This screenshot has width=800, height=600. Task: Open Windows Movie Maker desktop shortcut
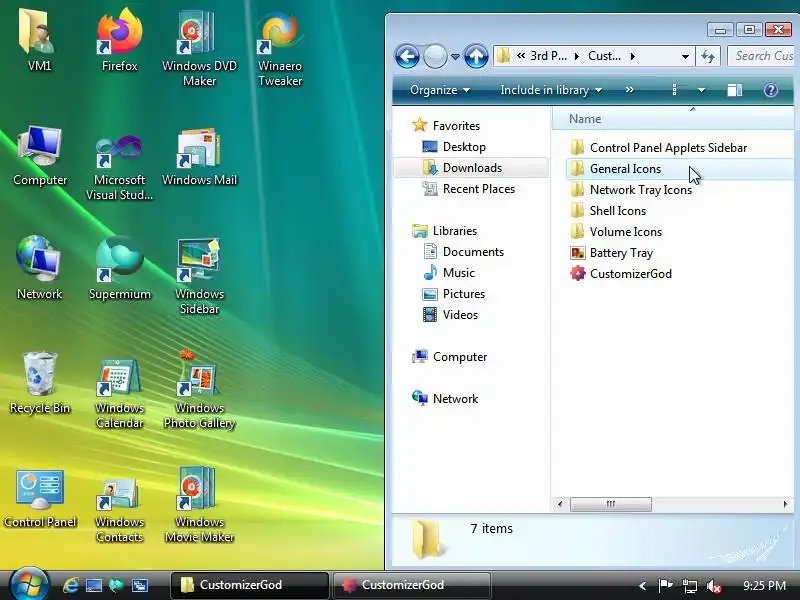(199, 505)
